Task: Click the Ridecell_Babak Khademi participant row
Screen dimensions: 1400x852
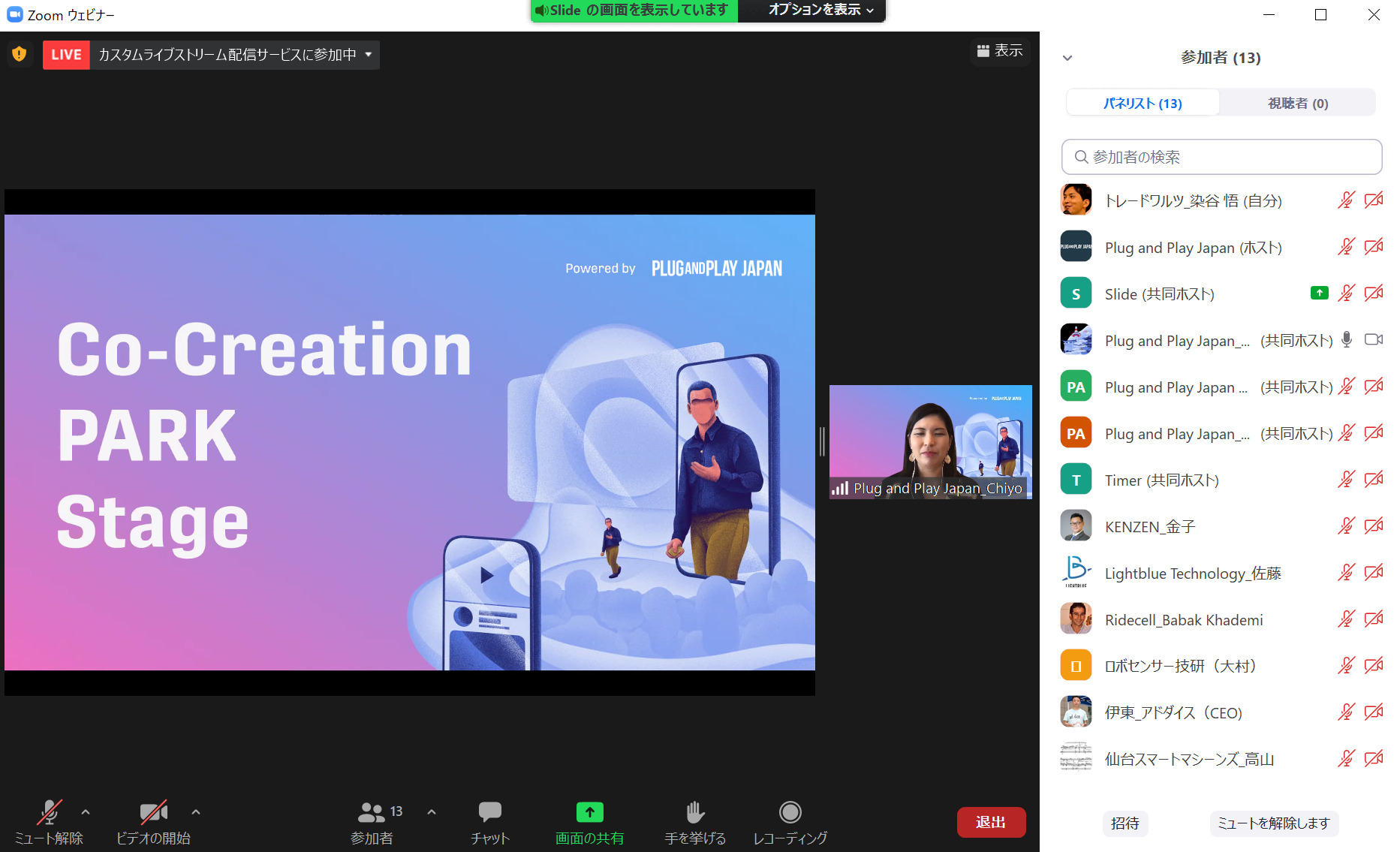Action: click(x=1221, y=619)
